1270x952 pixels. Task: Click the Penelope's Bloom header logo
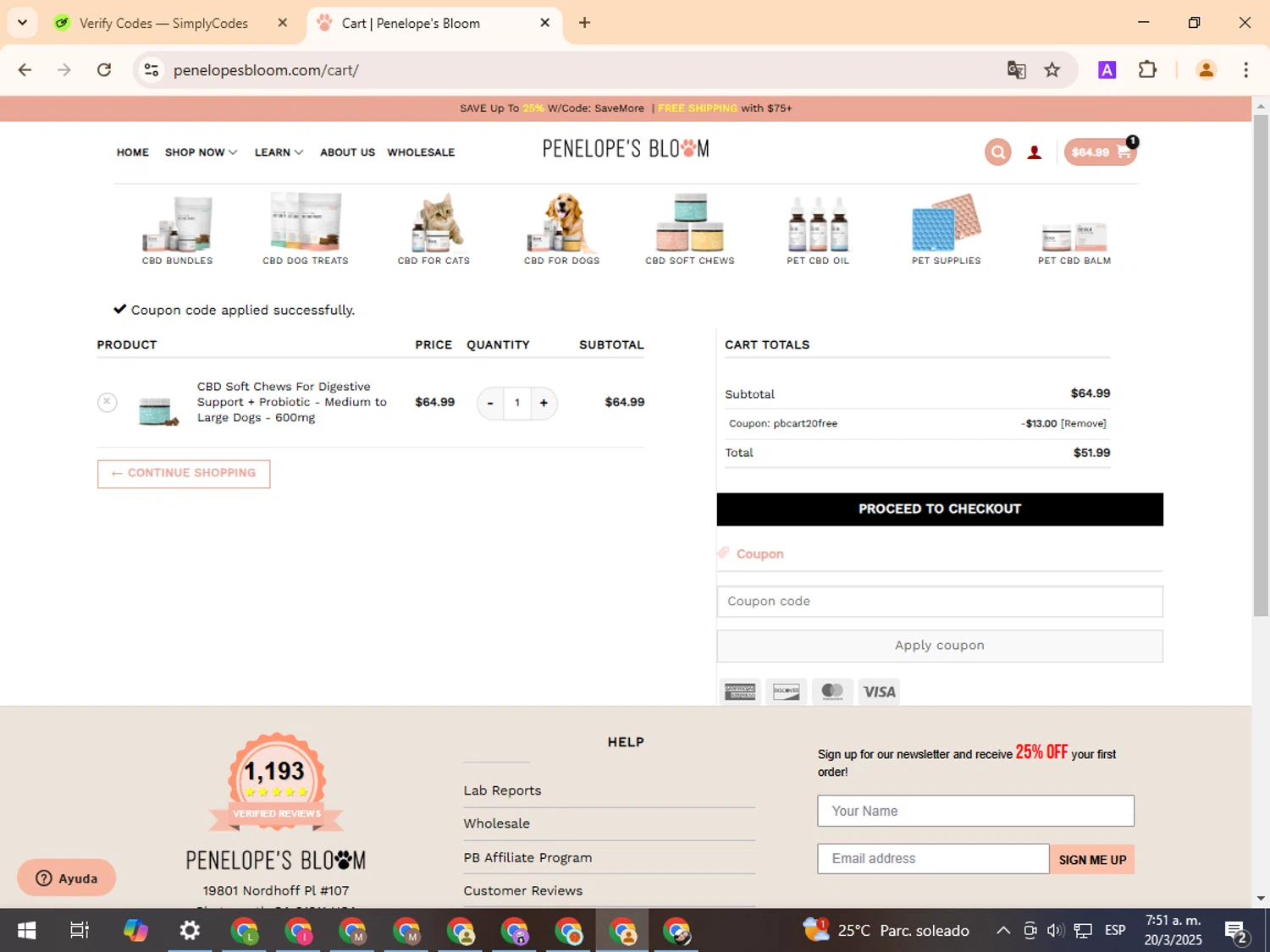pos(626,149)
